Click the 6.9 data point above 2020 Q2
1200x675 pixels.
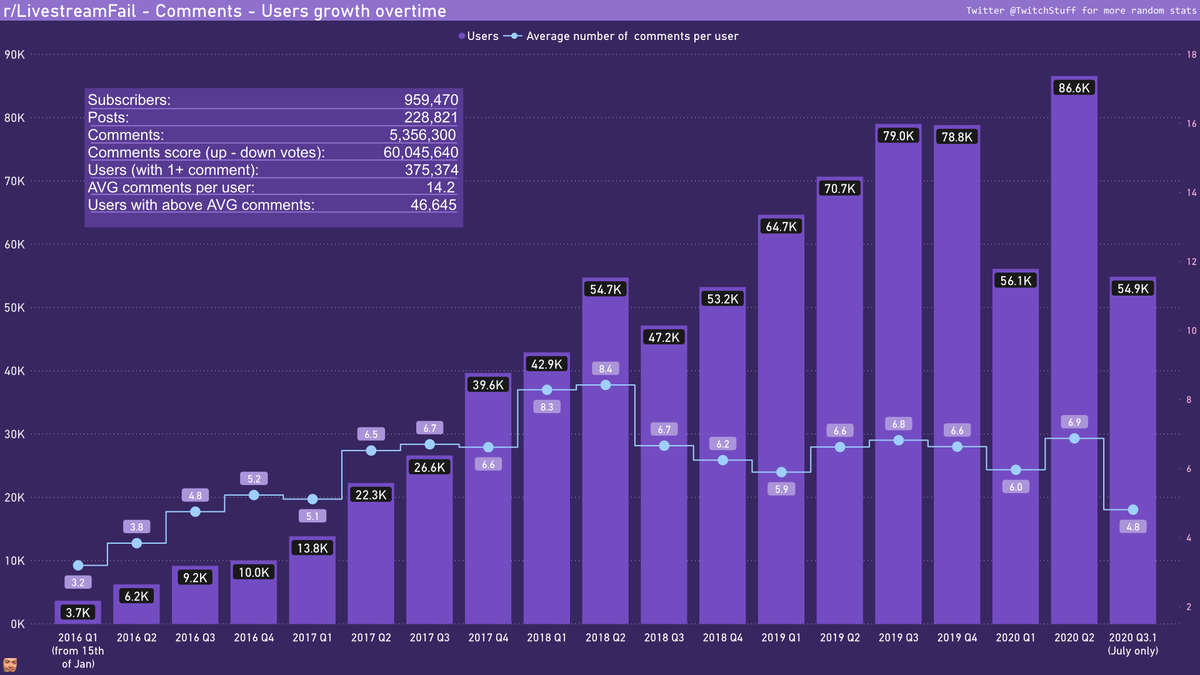(x=1073, y=438)
